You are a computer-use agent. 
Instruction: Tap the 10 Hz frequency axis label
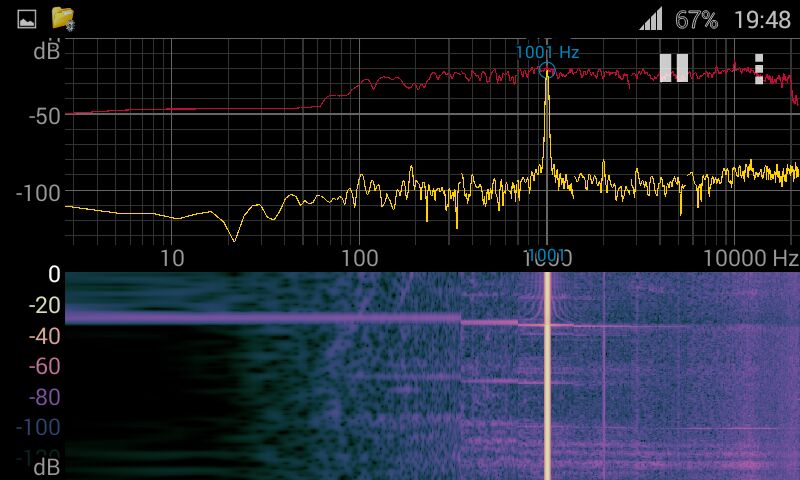tap(172, 258)
